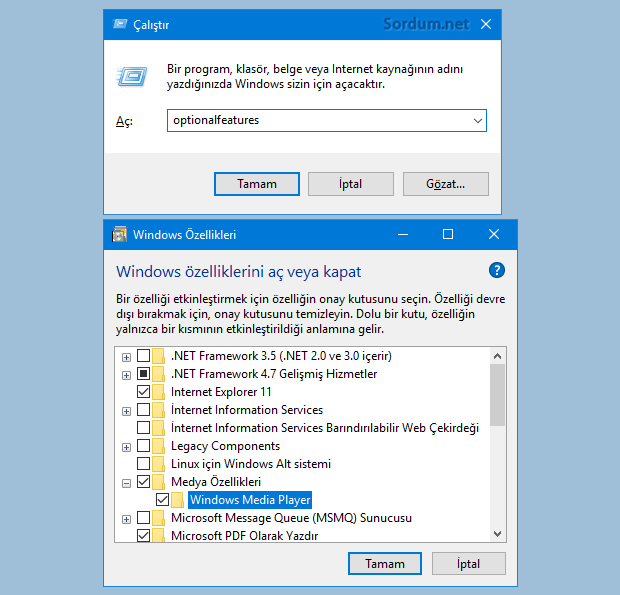Image resolution: width=620 pixels, height=595 pixels.
Task: Click the features list scroll up arrow
Action: [497, 356]
